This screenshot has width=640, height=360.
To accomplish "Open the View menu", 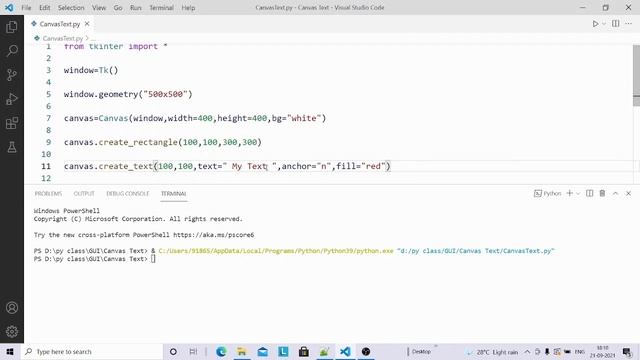I will click(x=99, y=8).
